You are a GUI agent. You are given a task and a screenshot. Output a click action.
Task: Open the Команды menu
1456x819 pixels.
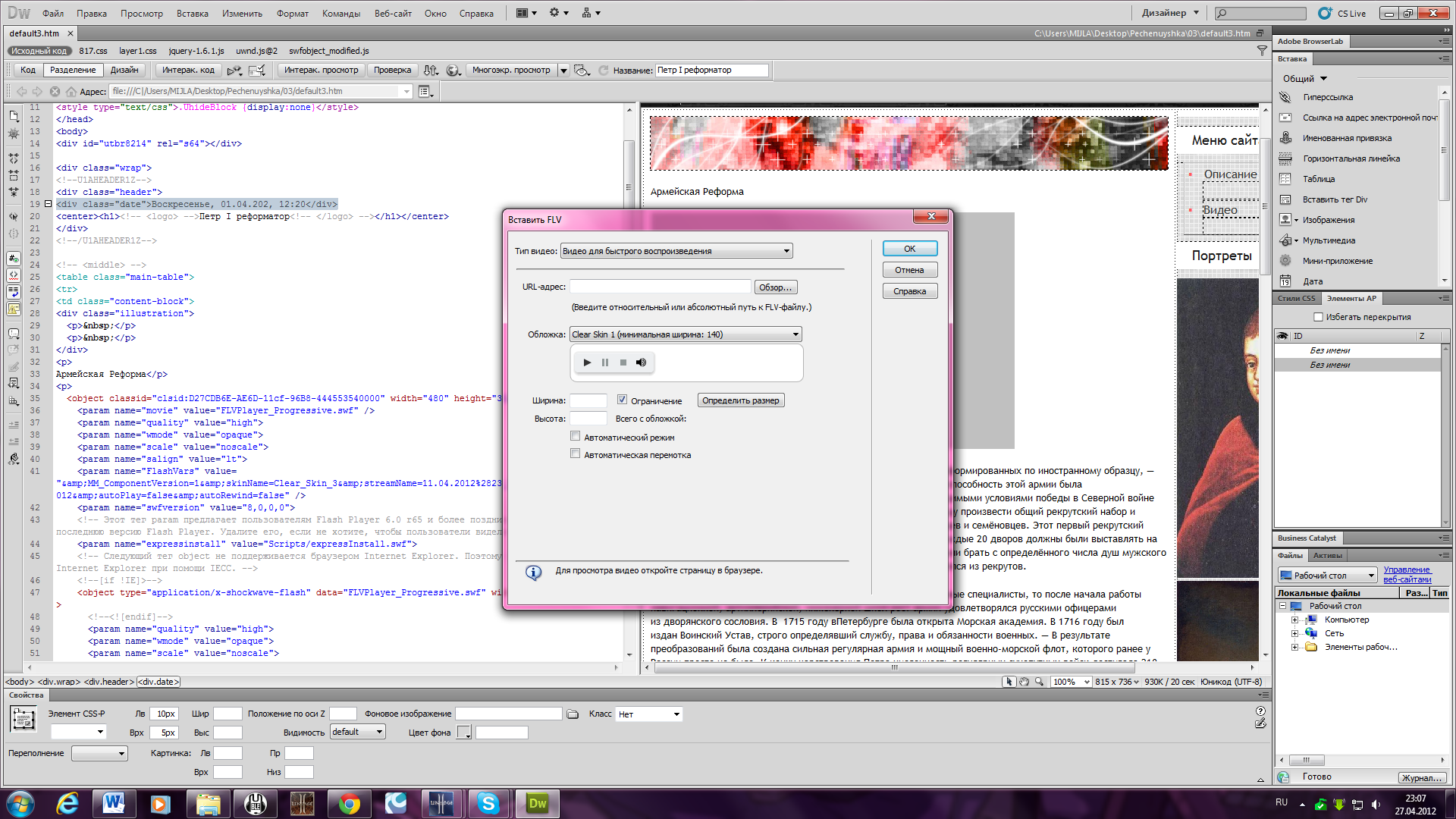click(x=340, y=13)
